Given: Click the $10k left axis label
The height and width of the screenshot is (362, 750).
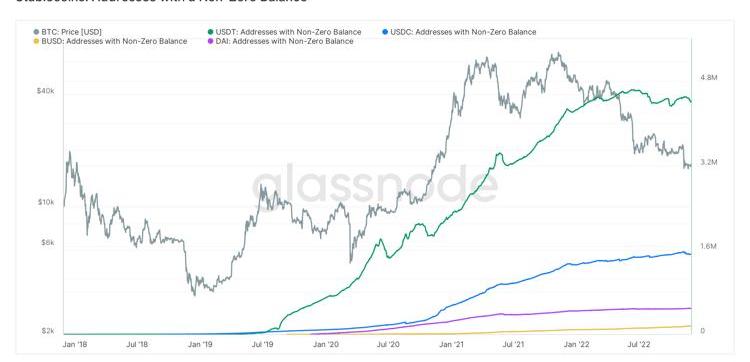Looking at the screenshot, I should point(45,202).
